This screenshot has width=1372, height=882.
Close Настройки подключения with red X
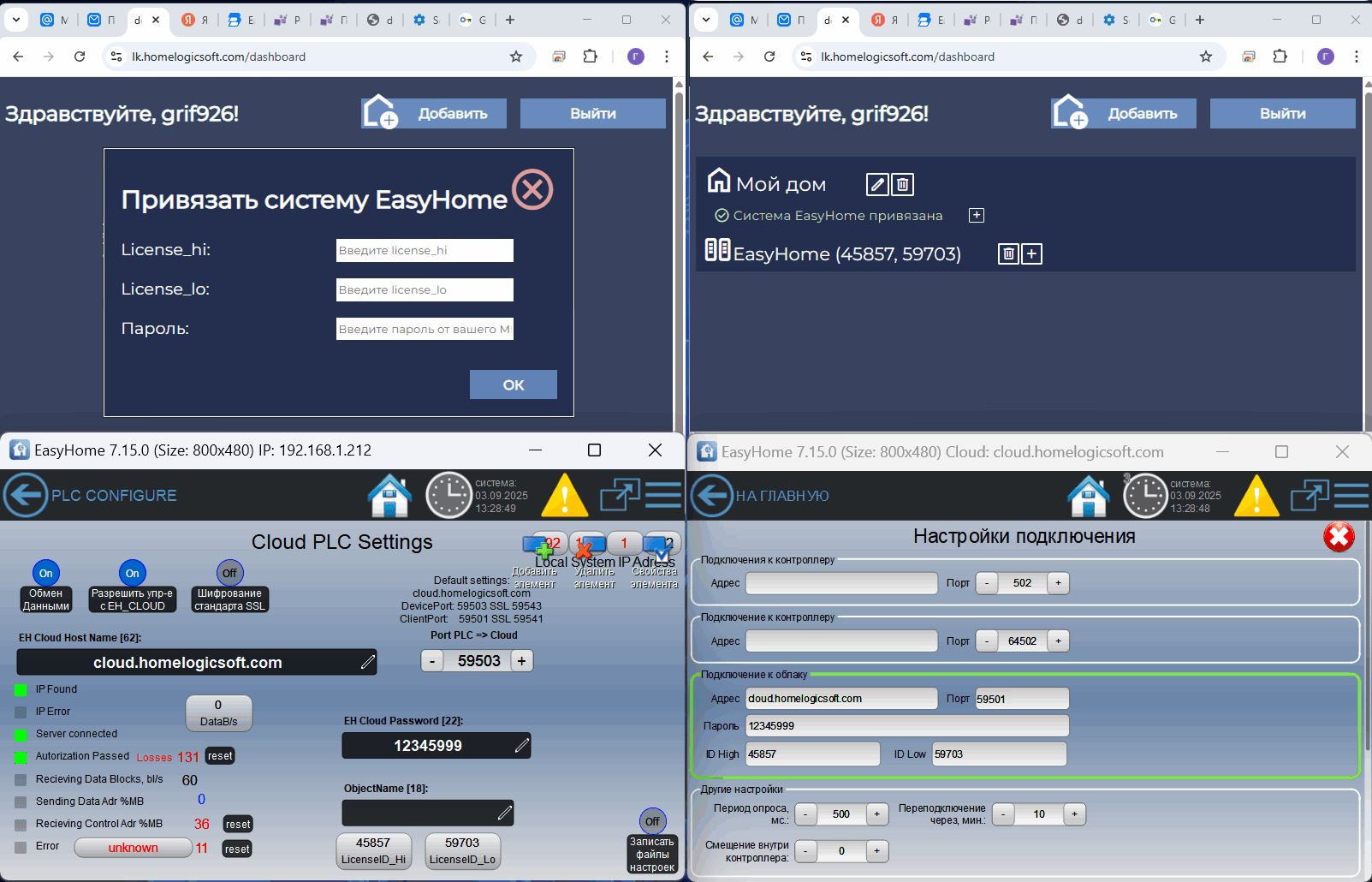coord(1339,537)
